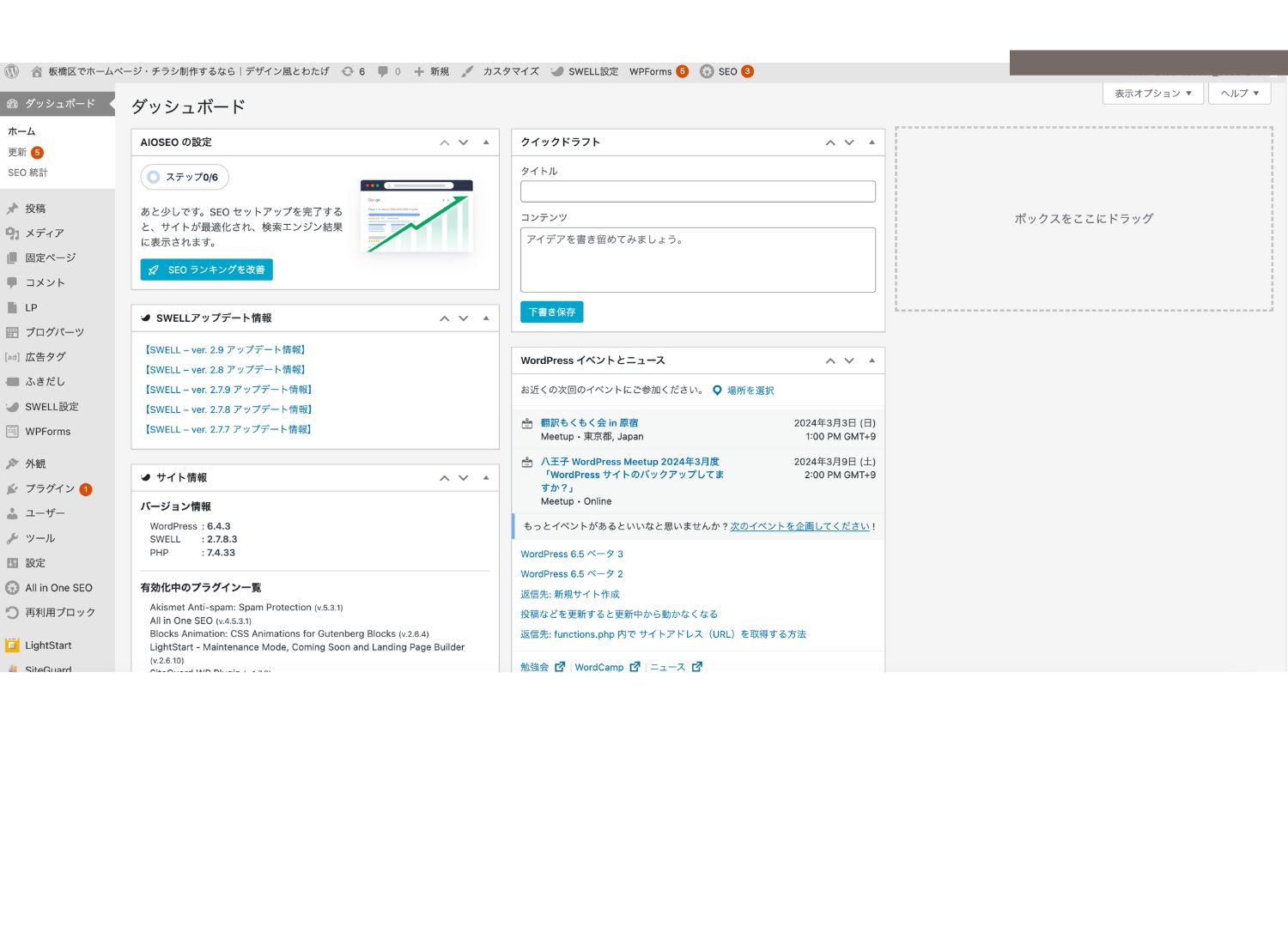1288x927 pixels.
Task: Open SEO 統計 submenu item
Action: [28, 173]
